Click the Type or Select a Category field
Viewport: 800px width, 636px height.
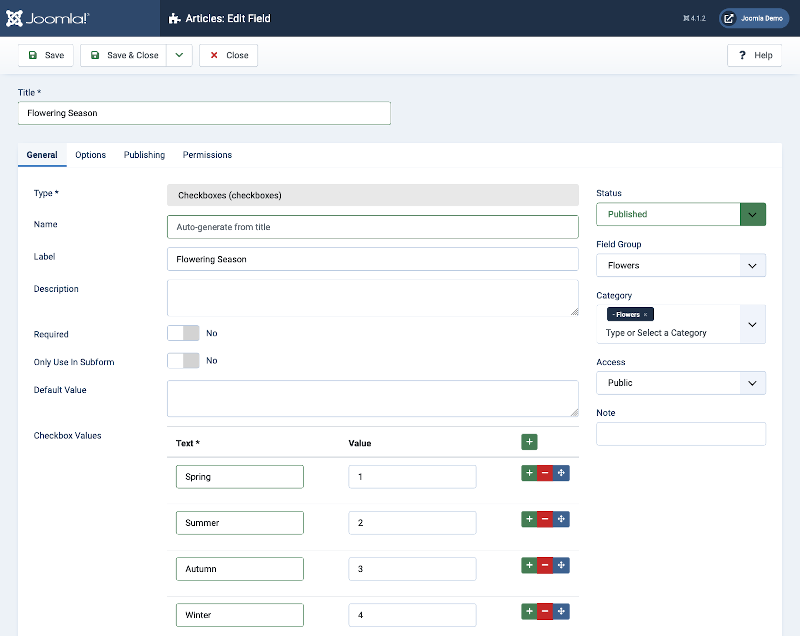[656, 333]
